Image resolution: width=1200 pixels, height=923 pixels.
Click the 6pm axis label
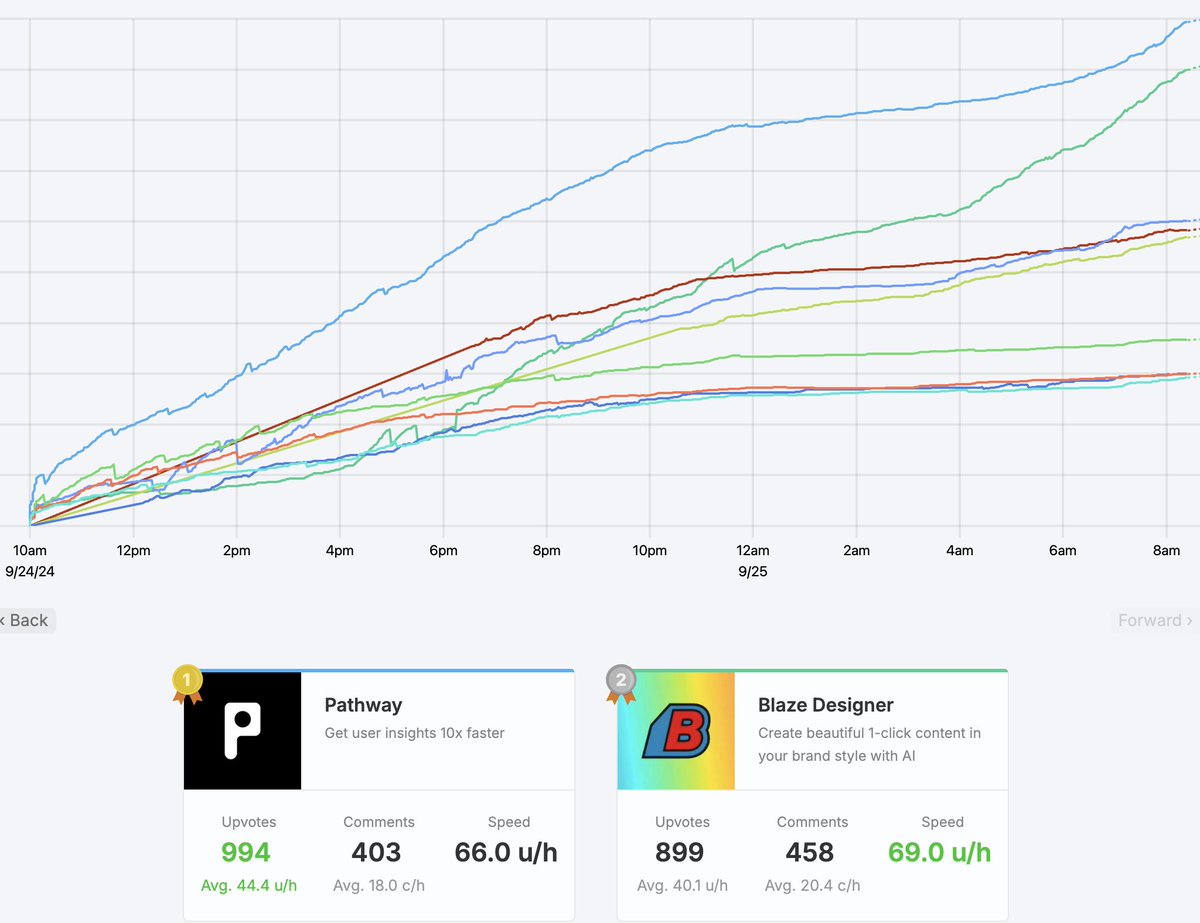click(x=443, y=551)
